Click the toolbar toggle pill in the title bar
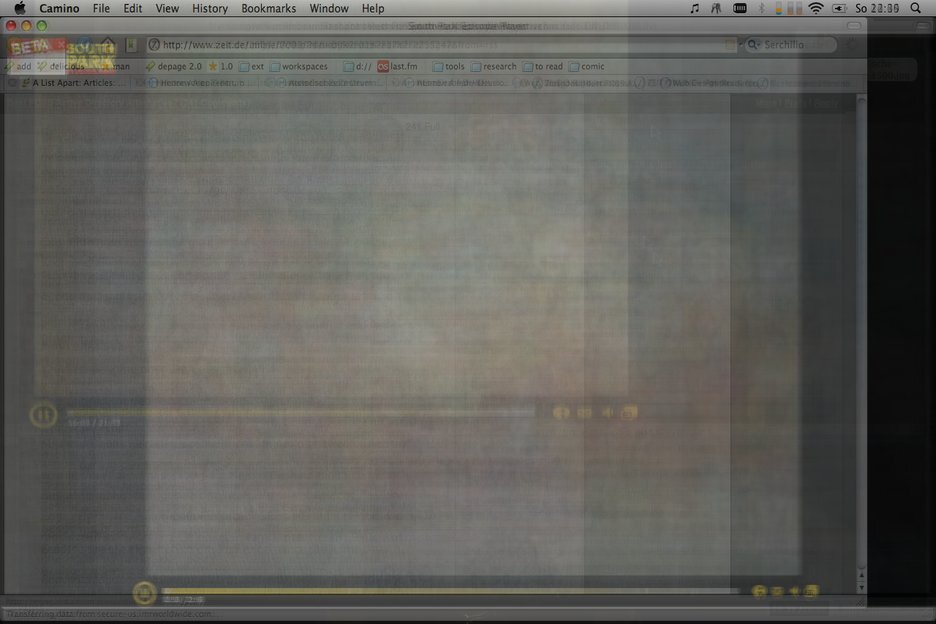Image resolution: width=936 pixels, height=624 pixels. pyautogui.click(x=854, y=26)
